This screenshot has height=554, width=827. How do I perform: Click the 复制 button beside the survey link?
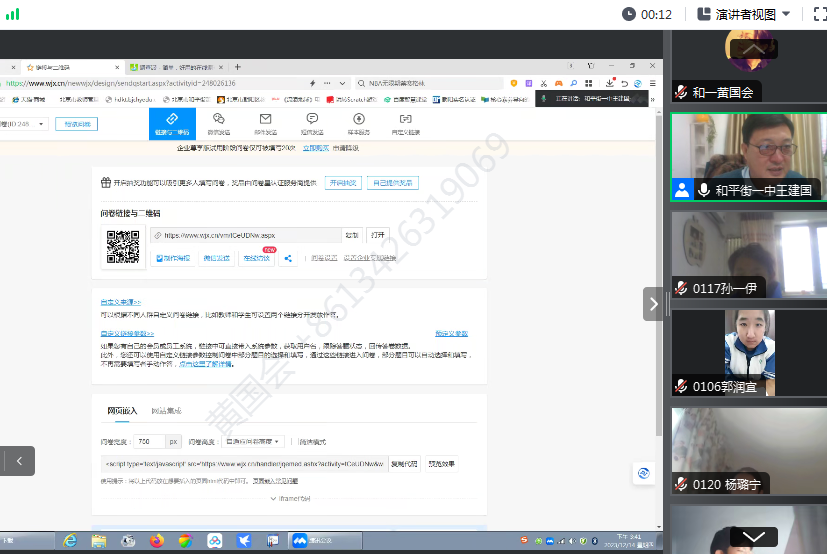point(352,235)
